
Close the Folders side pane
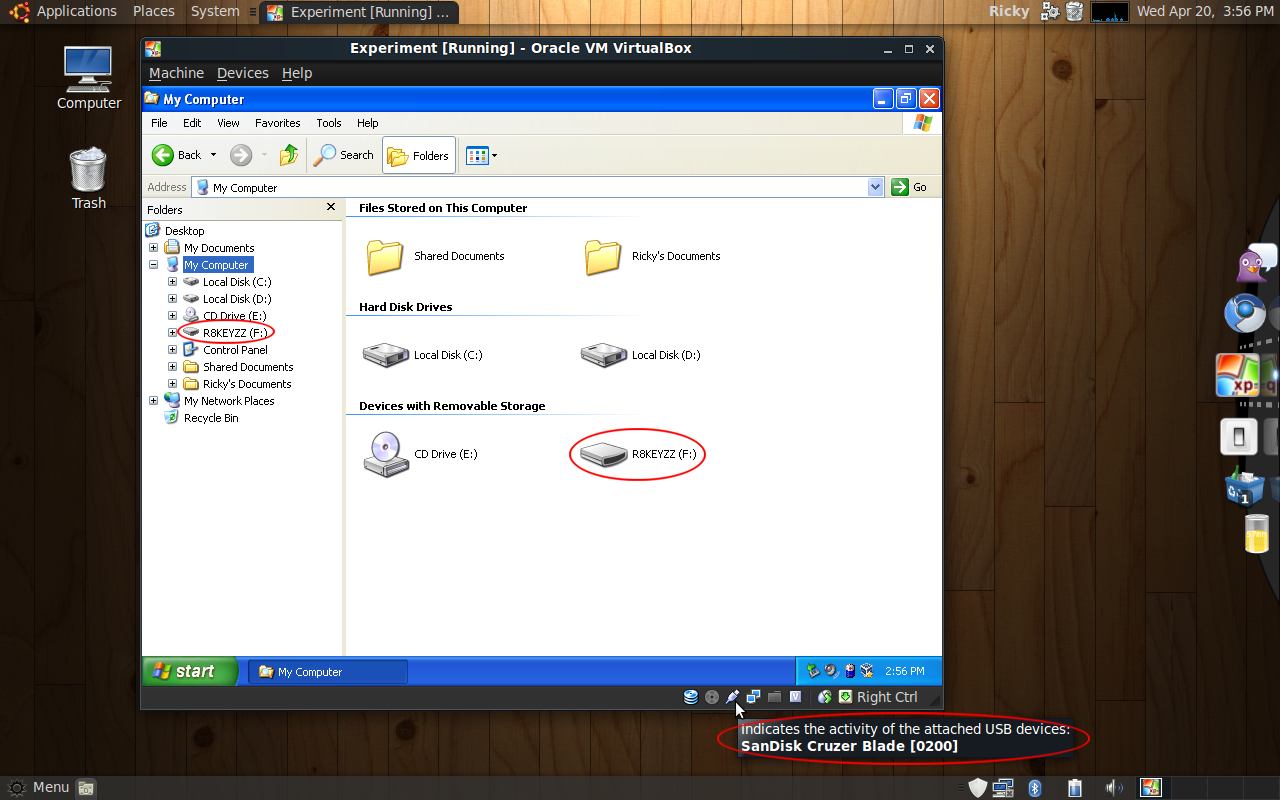coord(331,207)
